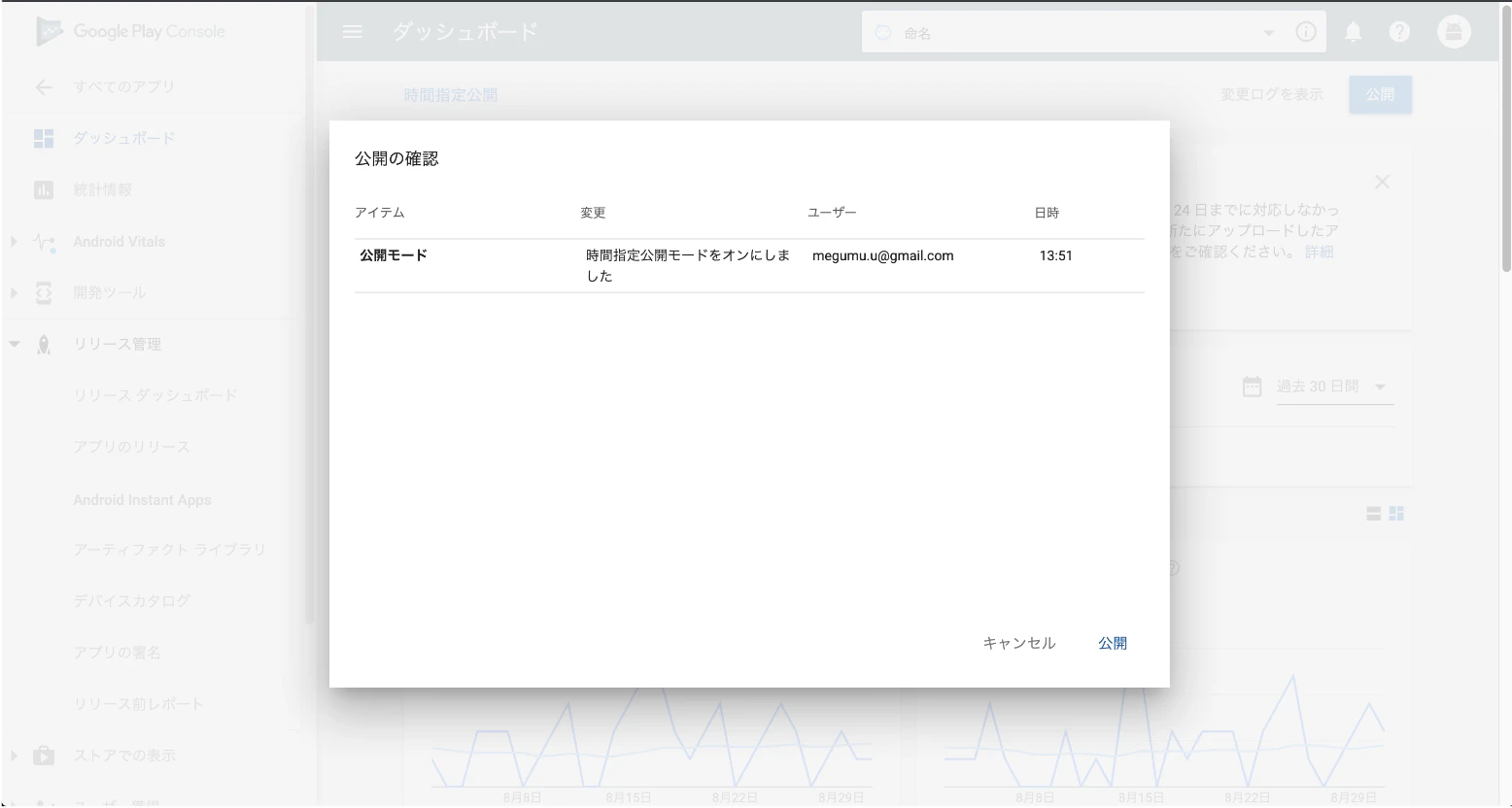Open the app selector dropdown arrow
This screenshot has height=808, width=1512.
pyautogui.click(x=1268, y=33)
